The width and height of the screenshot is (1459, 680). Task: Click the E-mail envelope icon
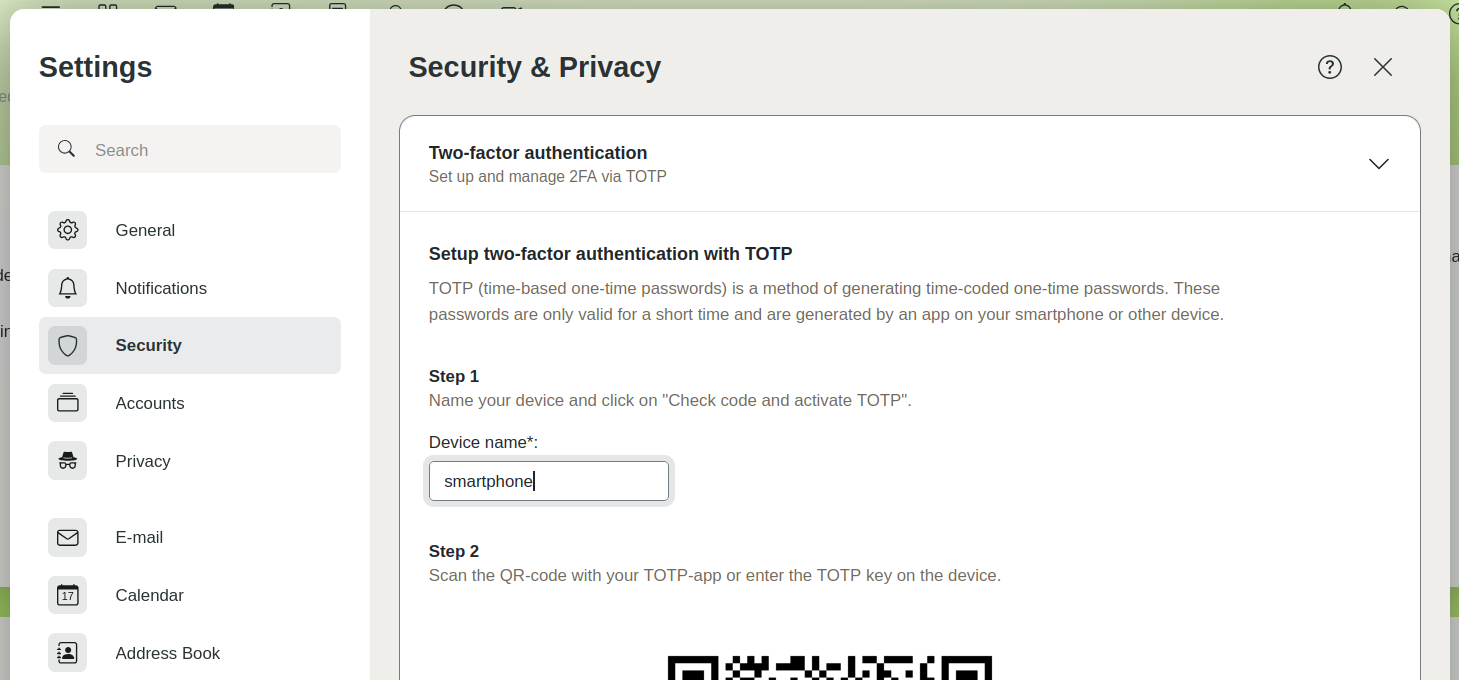coord(68,538)
